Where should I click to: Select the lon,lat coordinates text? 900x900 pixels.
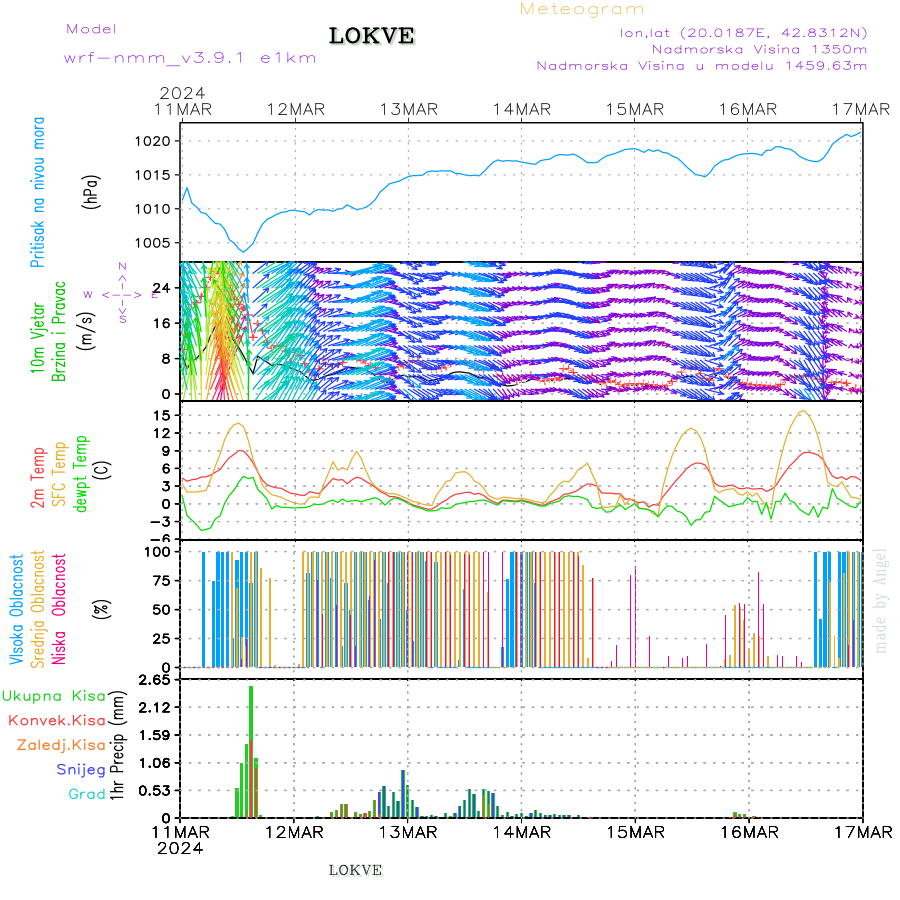click(x=743, y=33)
